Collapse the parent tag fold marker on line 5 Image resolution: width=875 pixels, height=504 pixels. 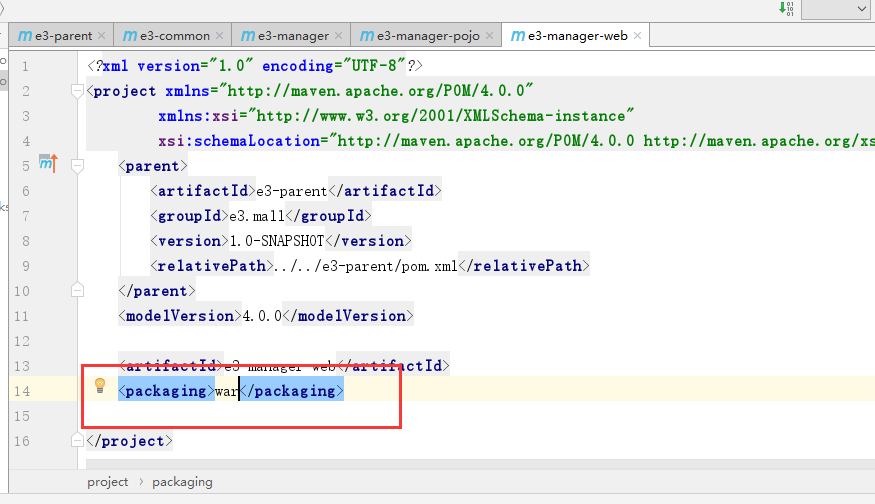pyautogui.click(x=78, y=166)
